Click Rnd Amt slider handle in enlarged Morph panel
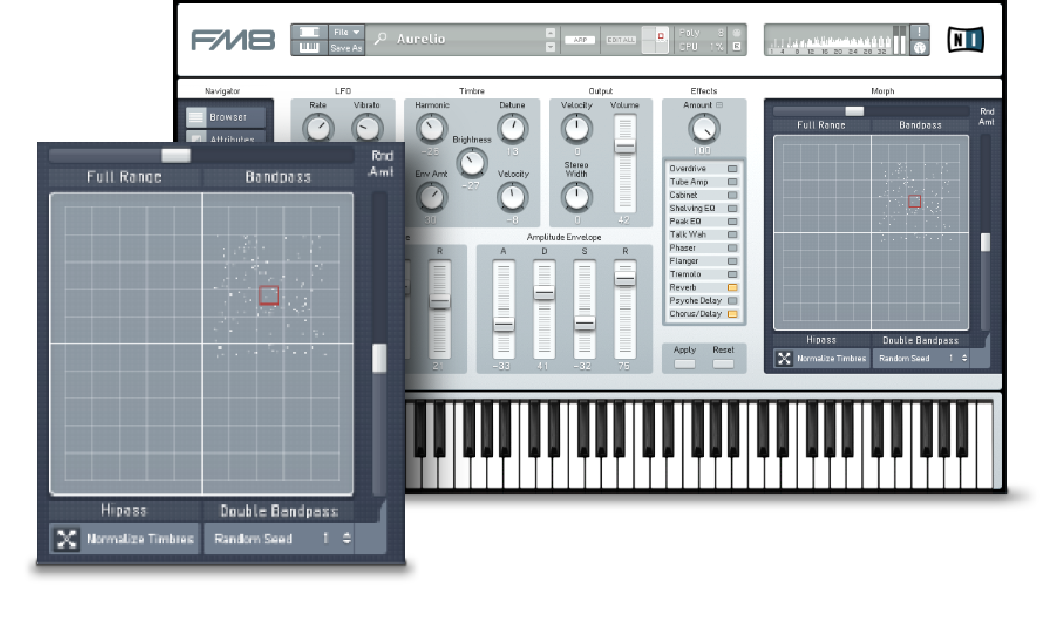Screen dimensions: 1040x640 379,358
